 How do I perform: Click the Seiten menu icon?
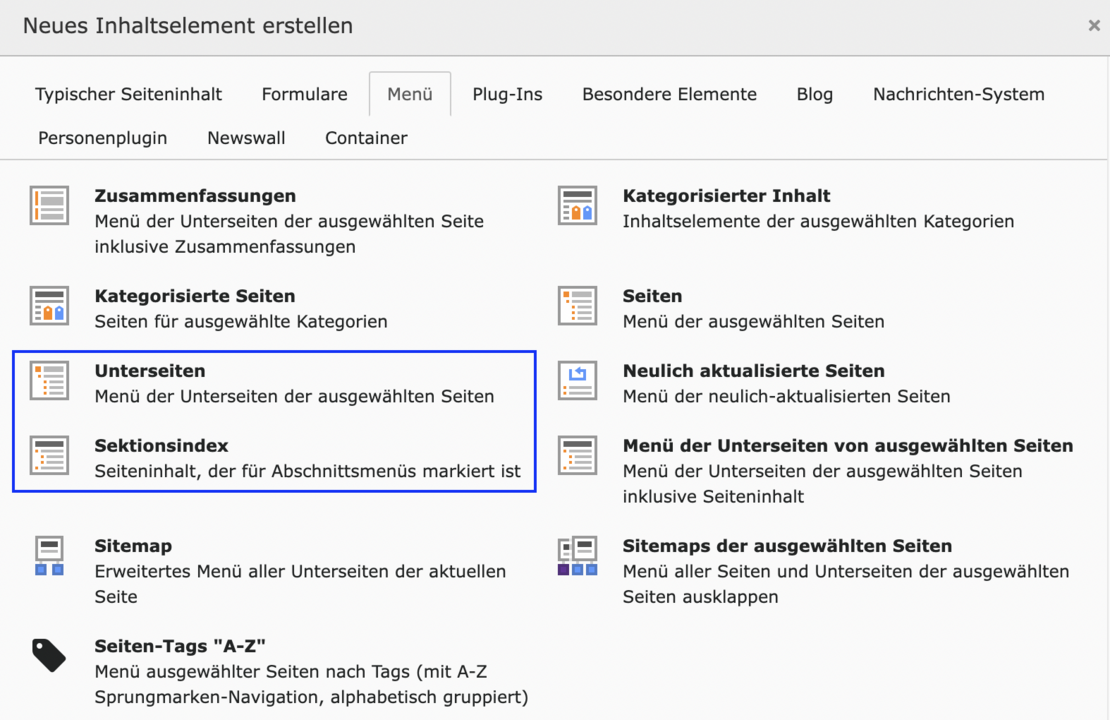tap(577, 306)
